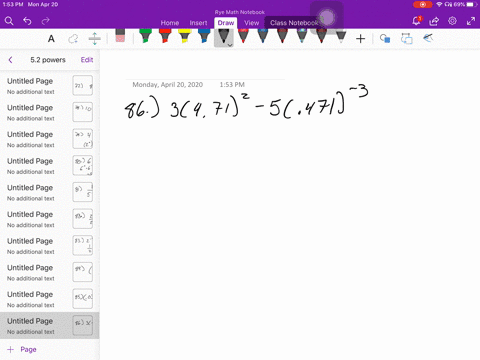Add a new pen with plus
This screenshot has width=480, height=360.
coord(360,39)
